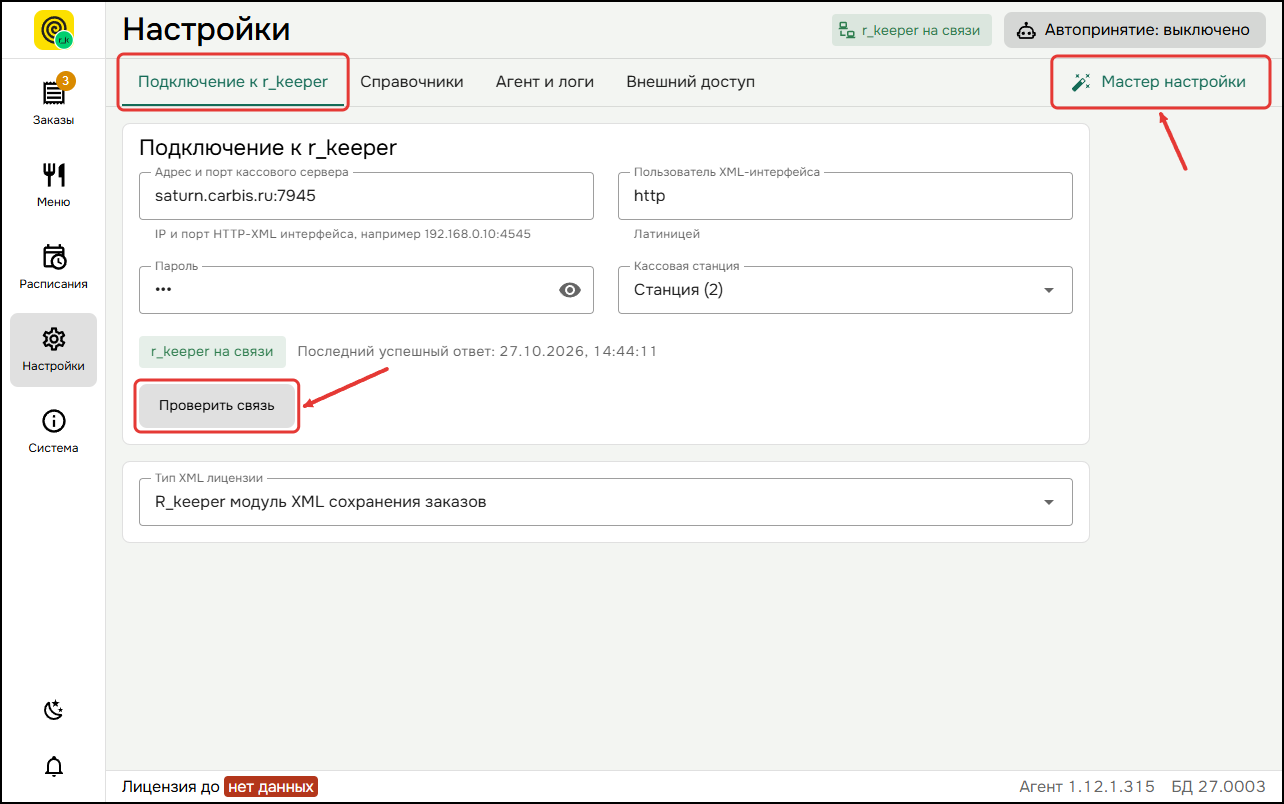Click the Проверить связь button
Screen dimensions: 1284x804
tap(217, 406)
